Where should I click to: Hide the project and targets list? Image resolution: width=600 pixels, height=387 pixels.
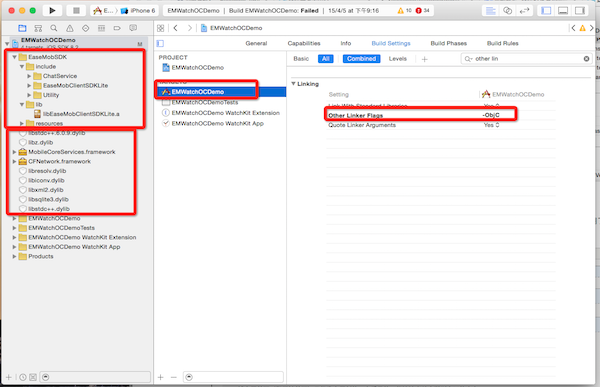pos(160,43)
